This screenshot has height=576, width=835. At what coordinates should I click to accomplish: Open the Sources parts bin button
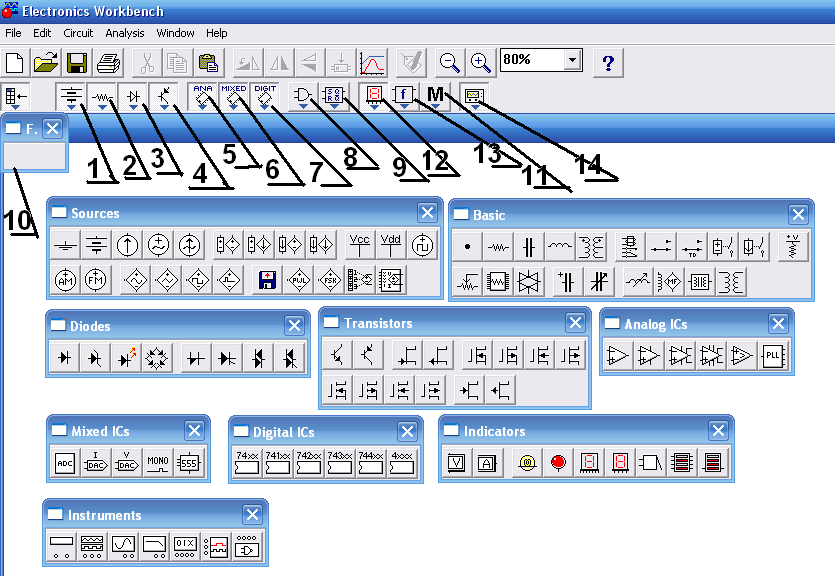71,97
